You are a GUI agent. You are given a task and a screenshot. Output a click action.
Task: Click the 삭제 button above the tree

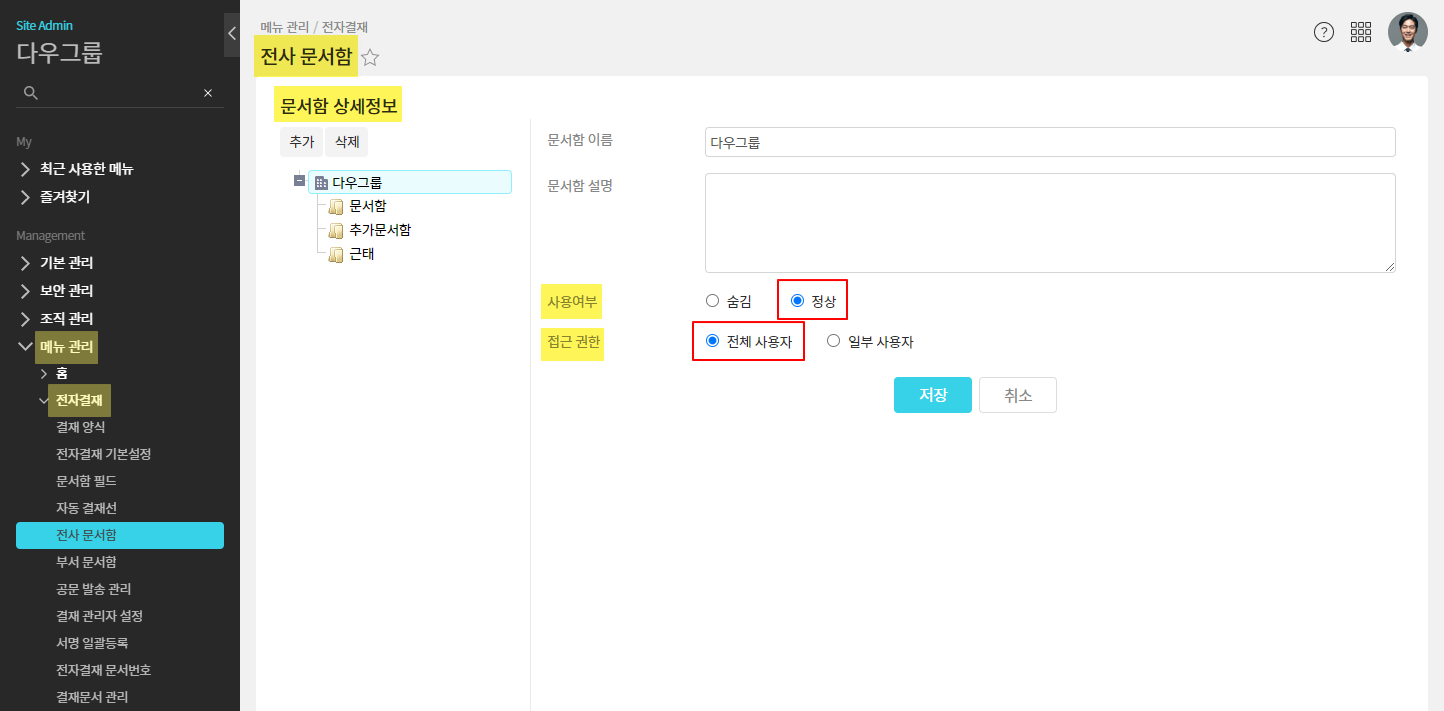(x=347, y=143)
